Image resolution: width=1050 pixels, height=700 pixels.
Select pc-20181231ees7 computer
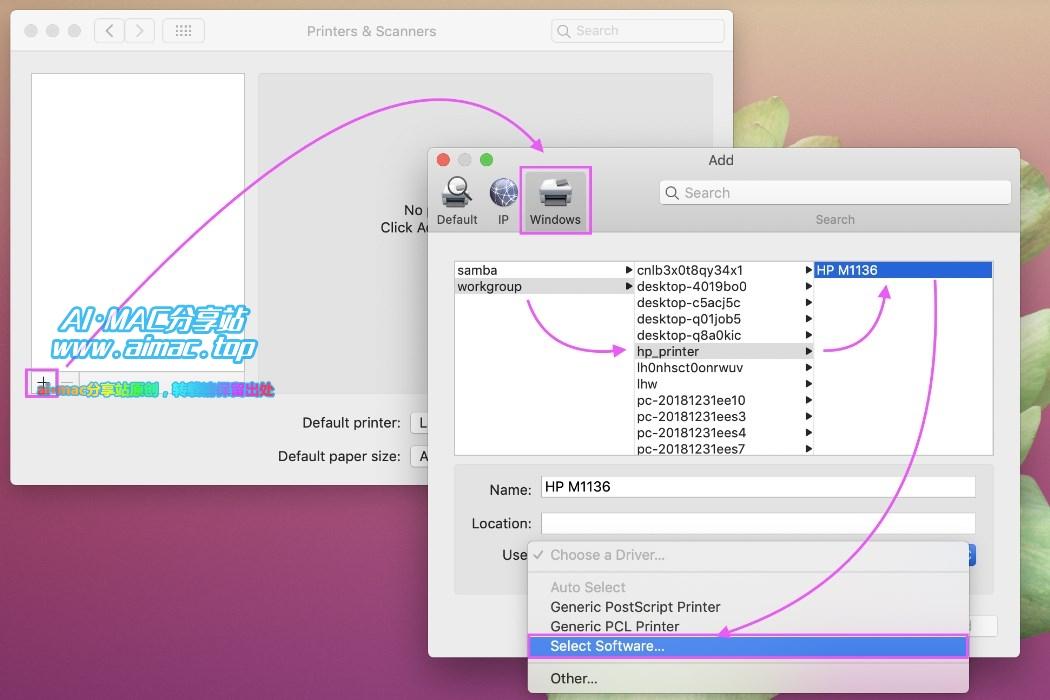tap(723, 448)
